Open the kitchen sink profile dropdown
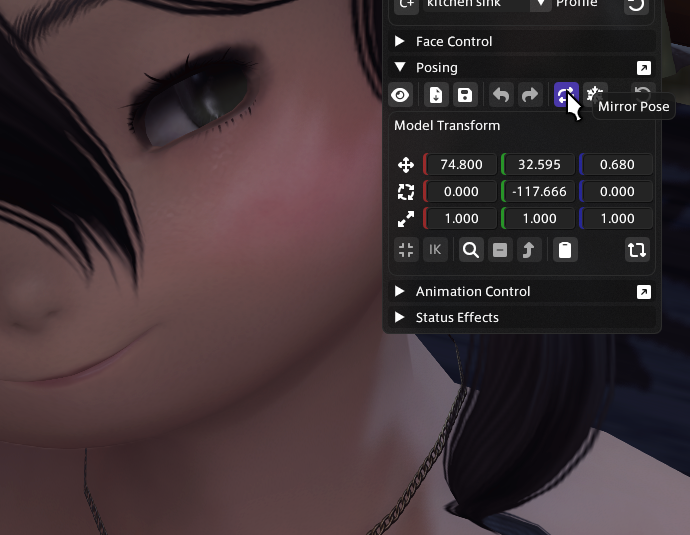 pos(541,4)
